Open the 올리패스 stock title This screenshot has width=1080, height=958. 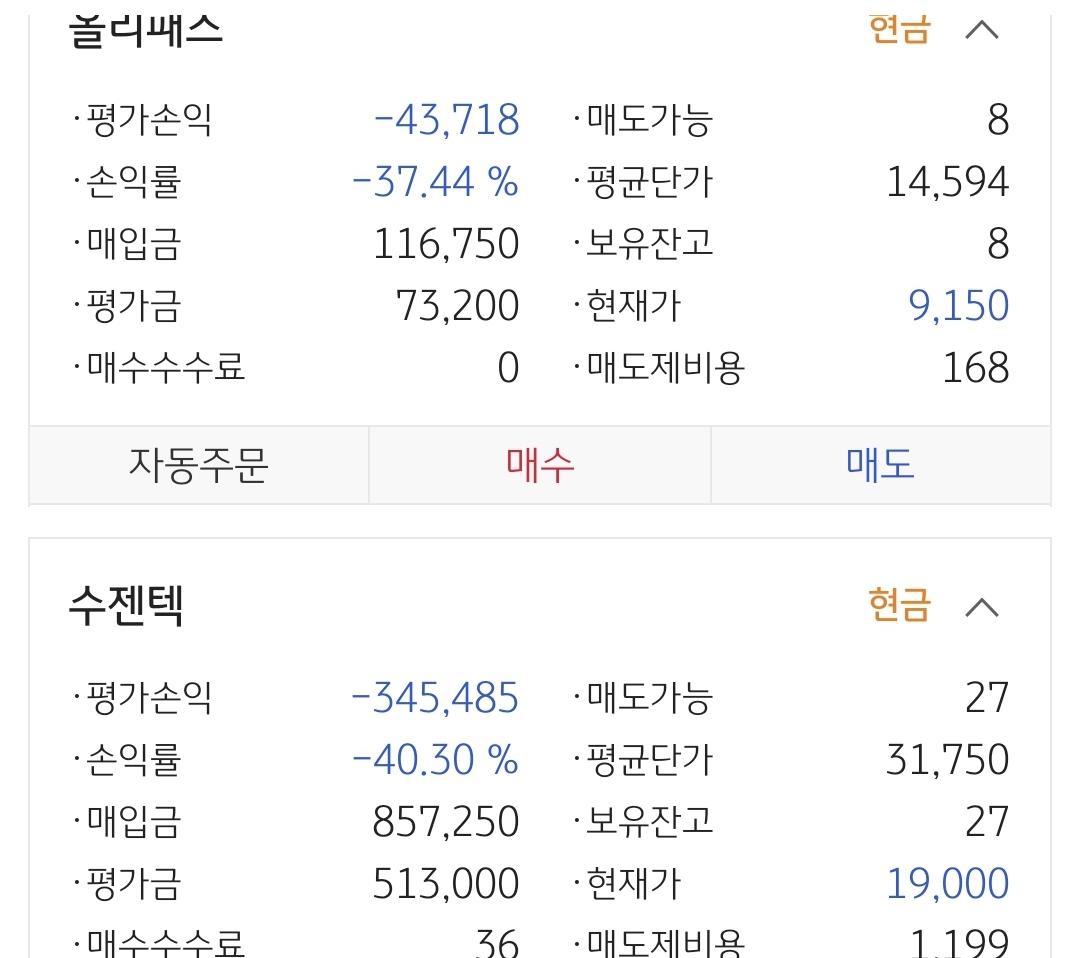pyautogui.click(x=146, y=30)
